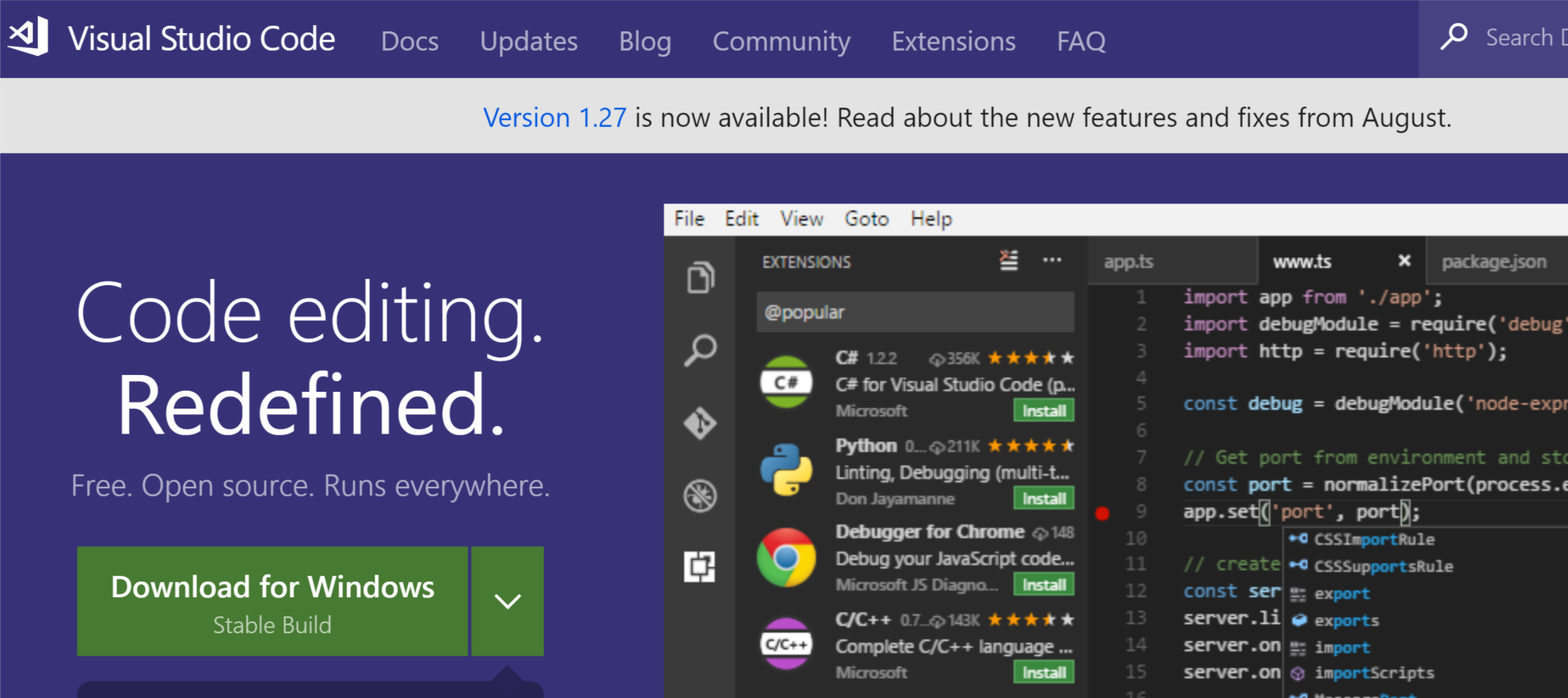This screenshot has width=1568, height=698.
Task: Click the @popular extensions search field
Action: 915,312
